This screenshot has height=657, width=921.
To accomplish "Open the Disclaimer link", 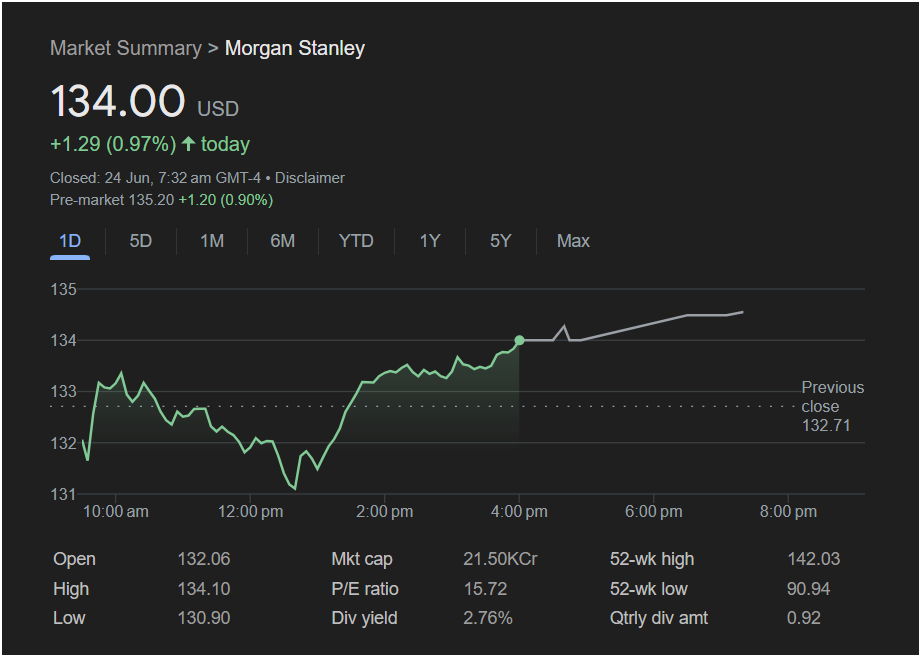I will 310,178.
